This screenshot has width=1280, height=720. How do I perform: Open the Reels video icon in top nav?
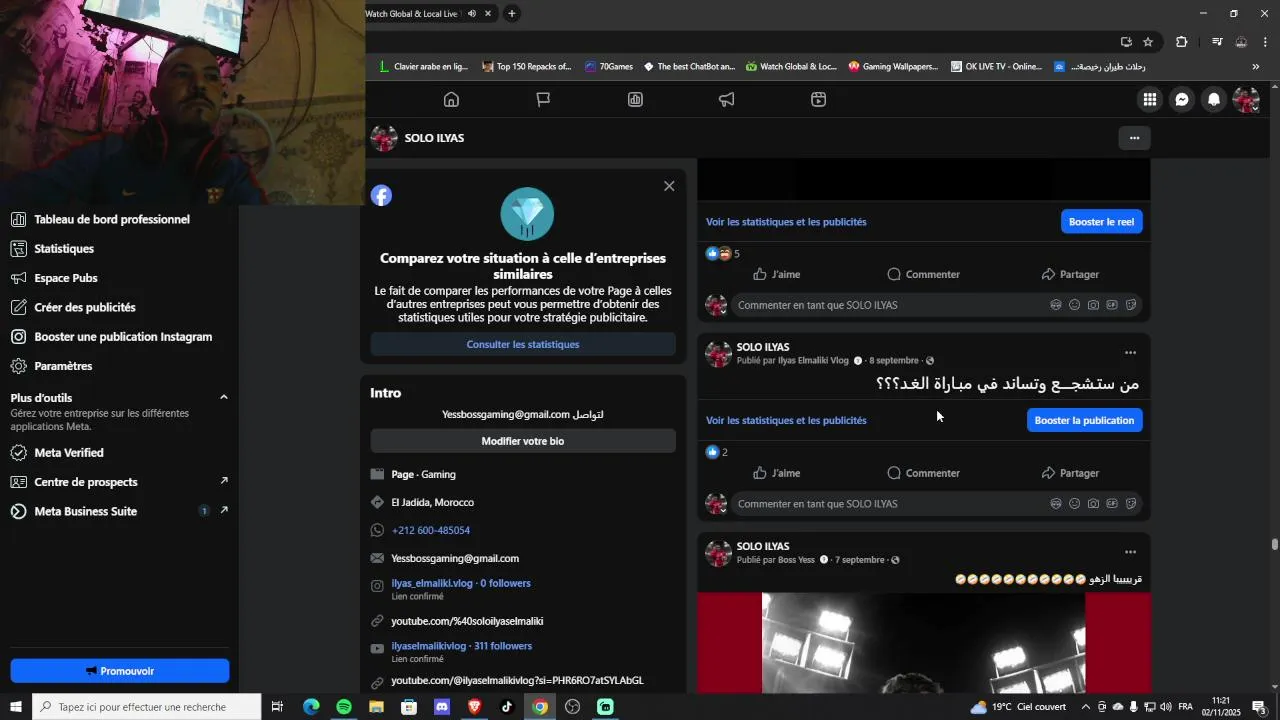point(818,100)
